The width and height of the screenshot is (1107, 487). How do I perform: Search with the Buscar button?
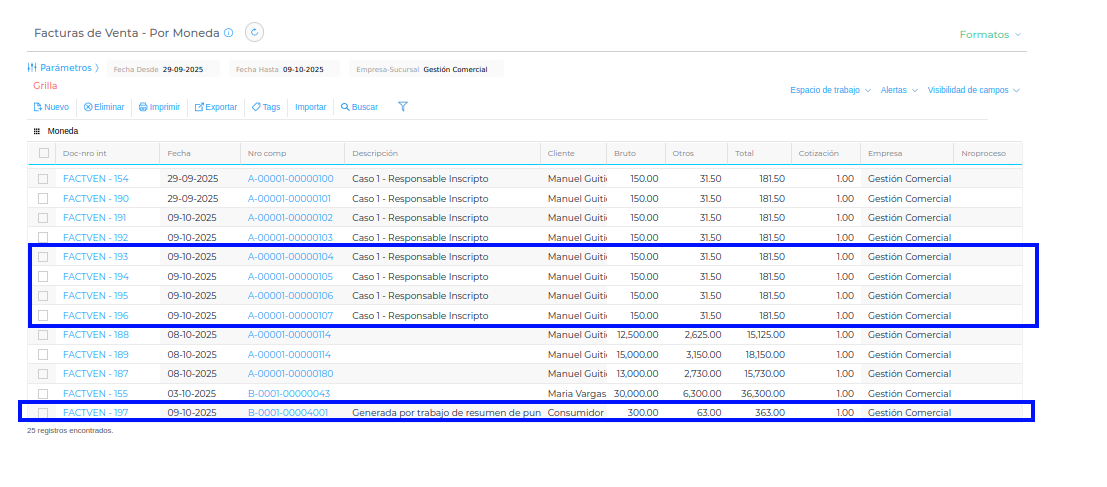point(360,107)
